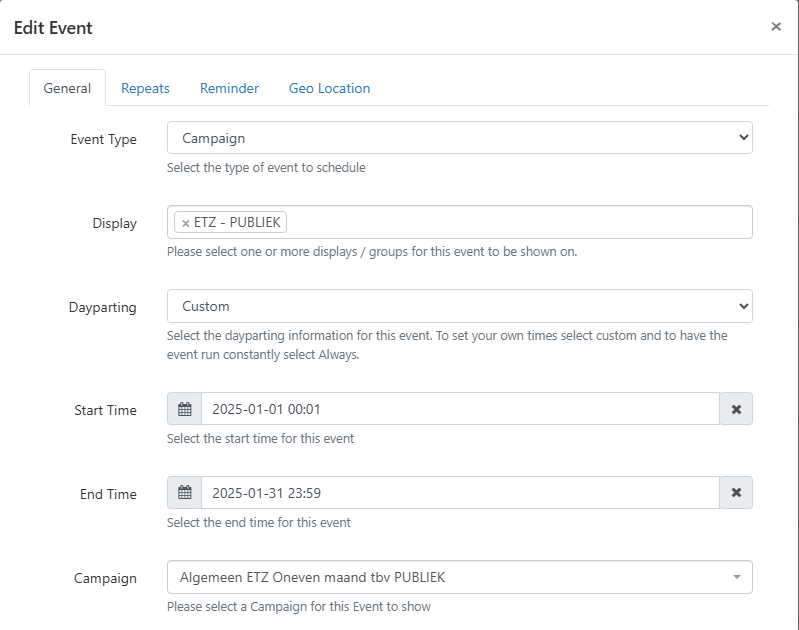Click the End Time calendar icon
This screenshot has height=630, width=799.
pos(184,493)
